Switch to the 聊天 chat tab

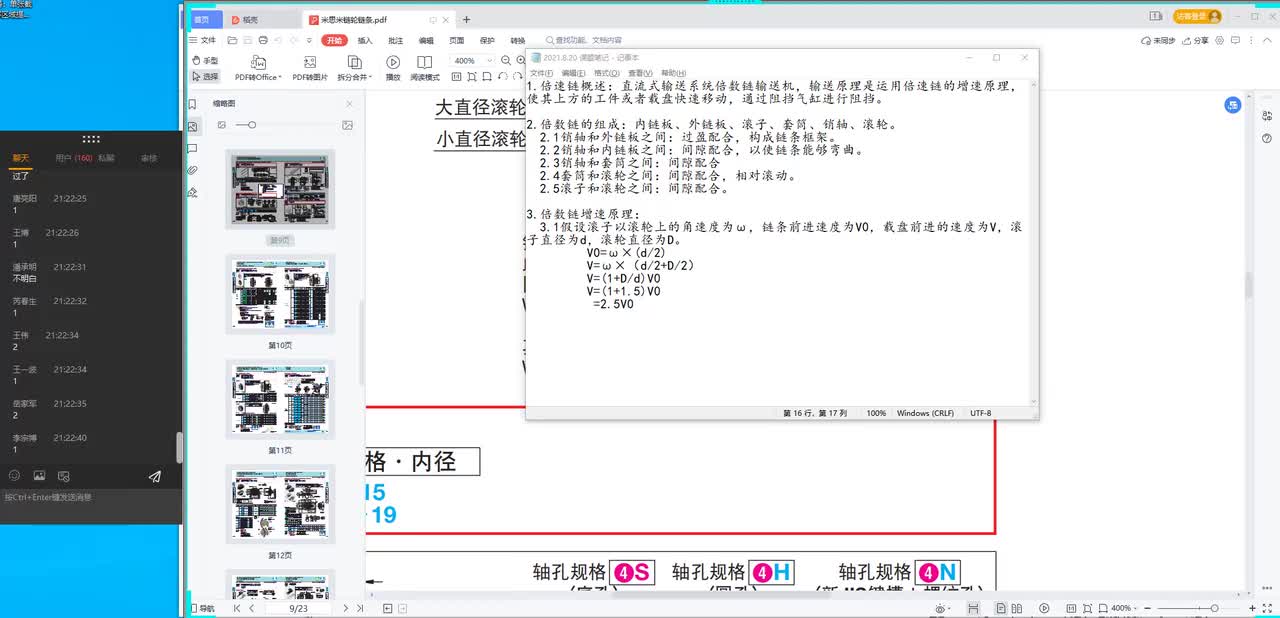click(21, 158)
